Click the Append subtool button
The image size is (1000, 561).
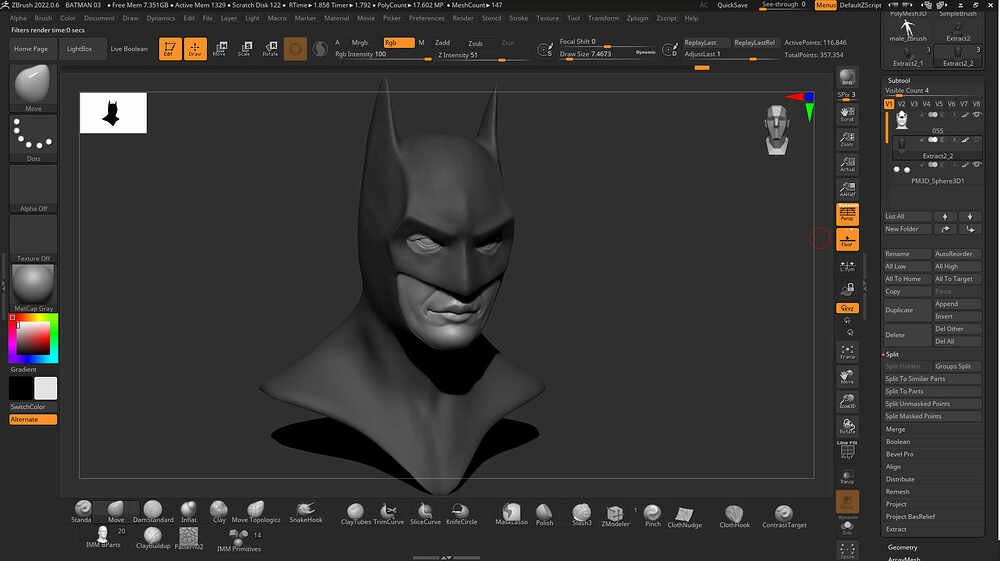point(957,304)
